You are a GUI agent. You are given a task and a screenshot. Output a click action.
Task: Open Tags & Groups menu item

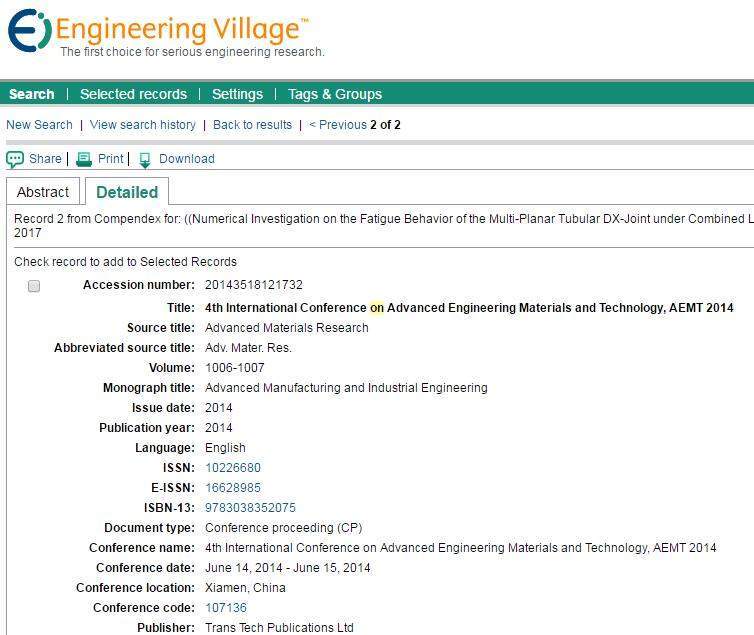click(x=335, y=94)
